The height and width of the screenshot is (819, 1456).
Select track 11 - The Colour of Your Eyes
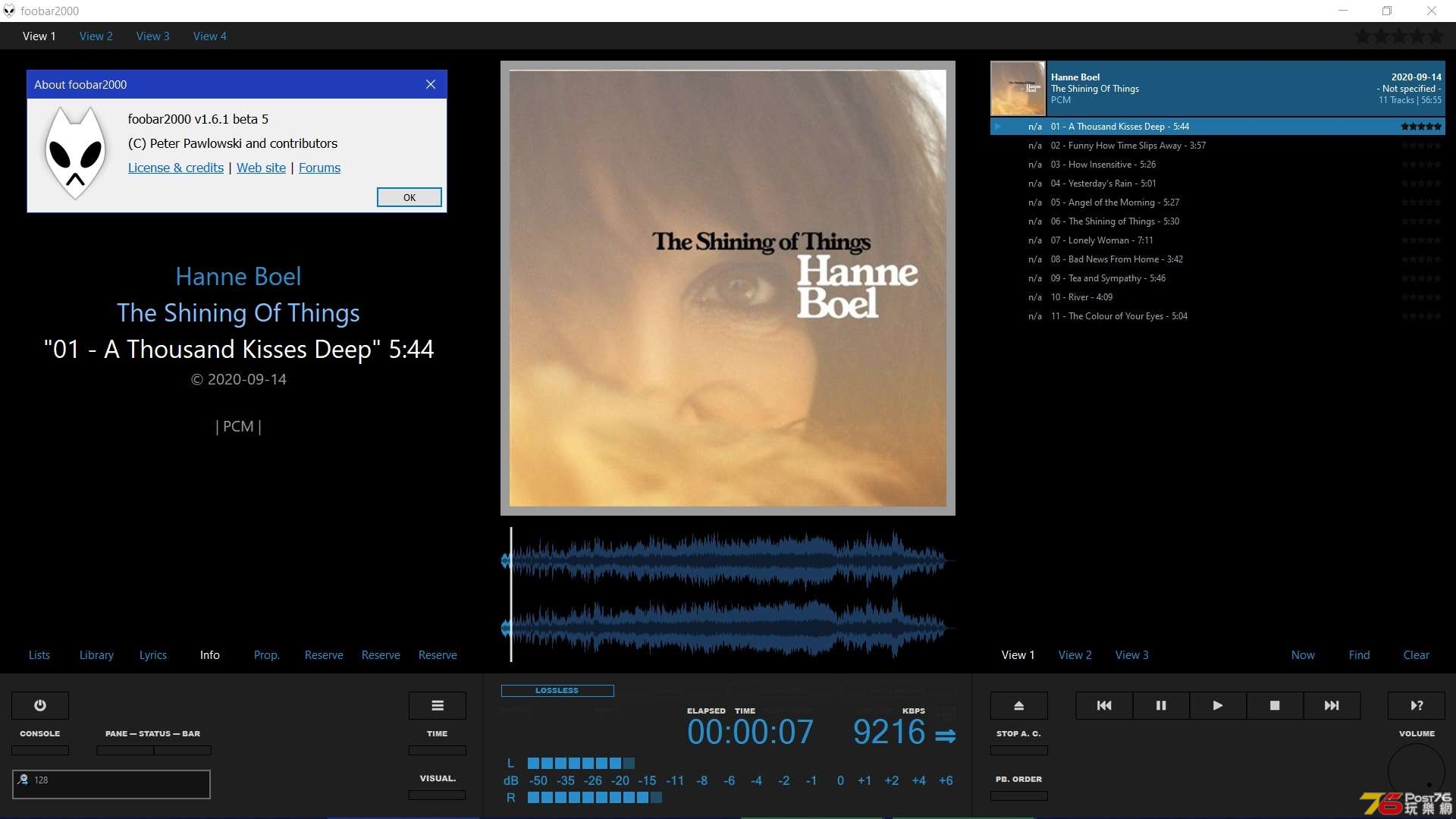click(1218, 316)
